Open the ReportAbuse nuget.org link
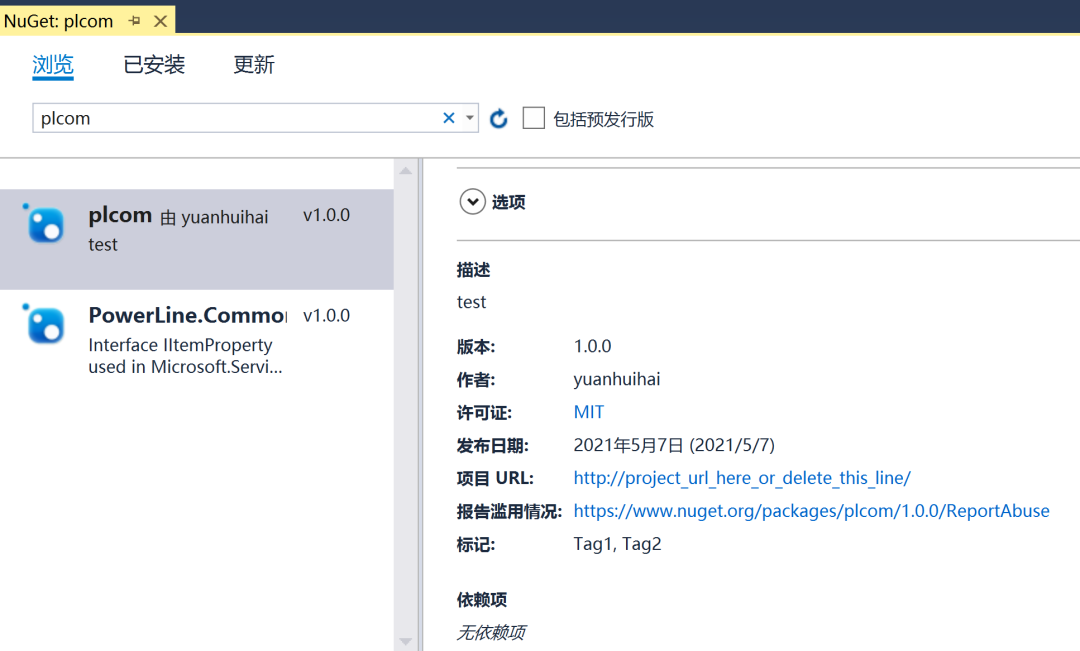The height and width of the screenshot is (651, 1080). [x=811, y=511]
